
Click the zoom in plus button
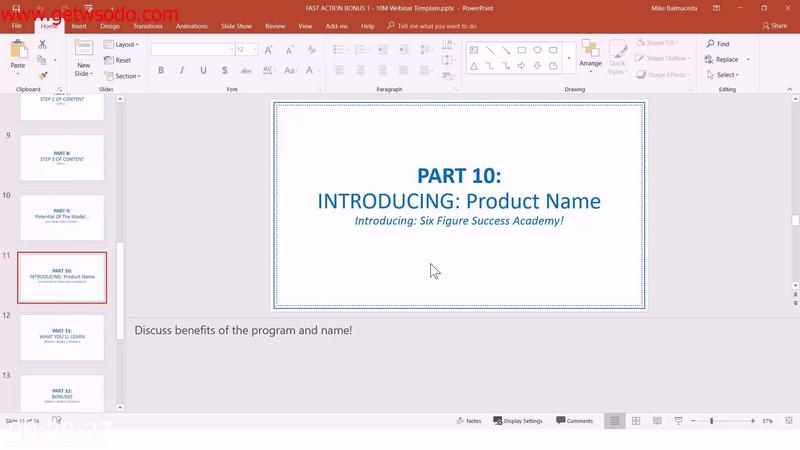pyautogui.click(x=753, y=421)
